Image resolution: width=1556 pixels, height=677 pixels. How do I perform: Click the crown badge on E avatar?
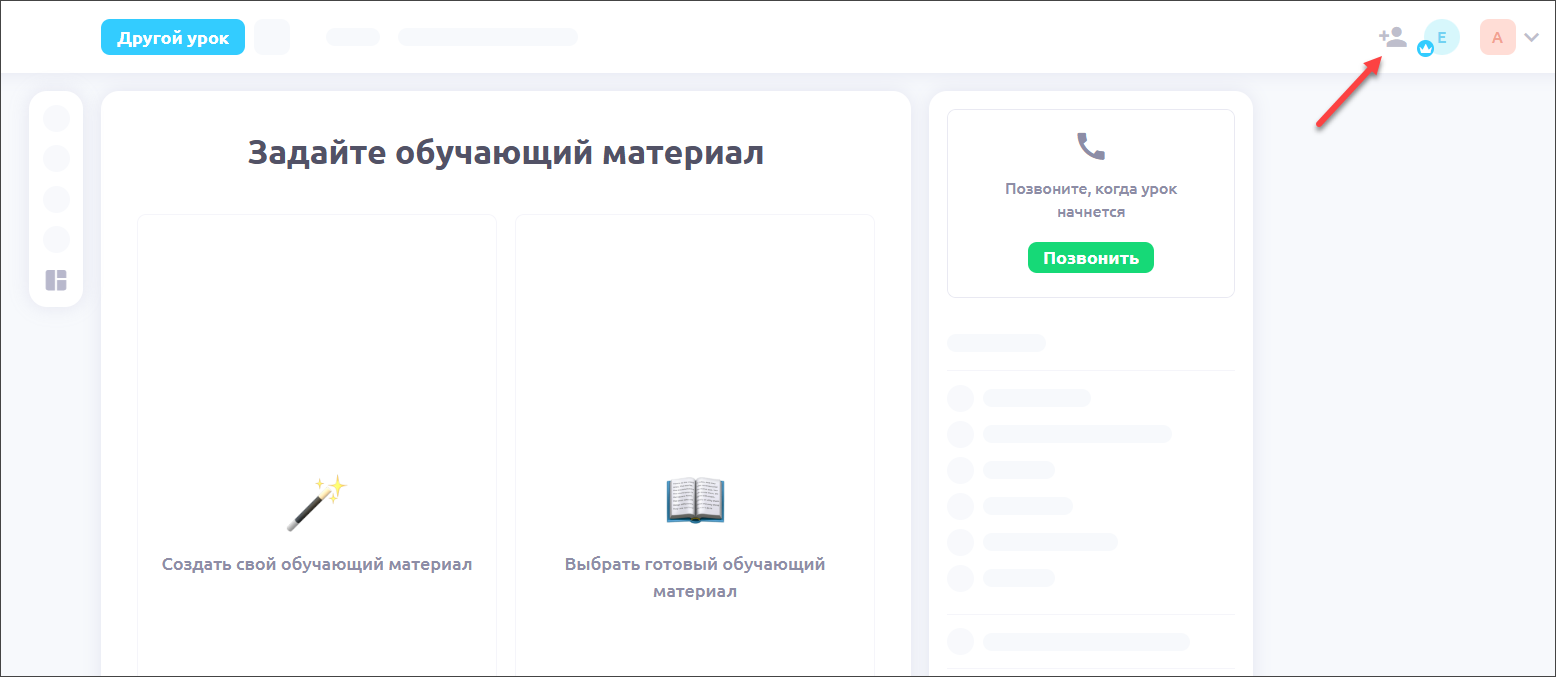tap(1426, 49)
